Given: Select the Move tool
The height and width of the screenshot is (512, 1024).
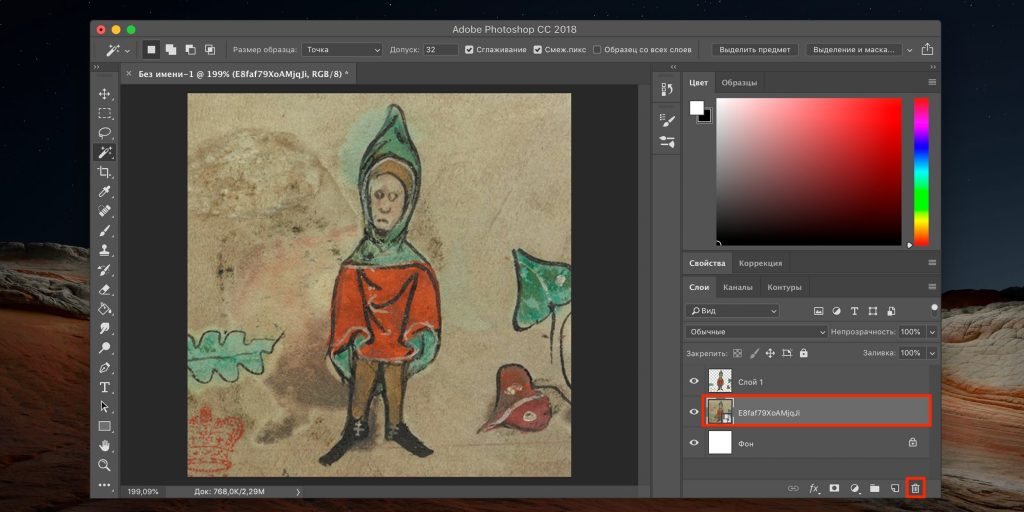Looking at the screenshot, I should pyautogui.click(x=104, y=94).
